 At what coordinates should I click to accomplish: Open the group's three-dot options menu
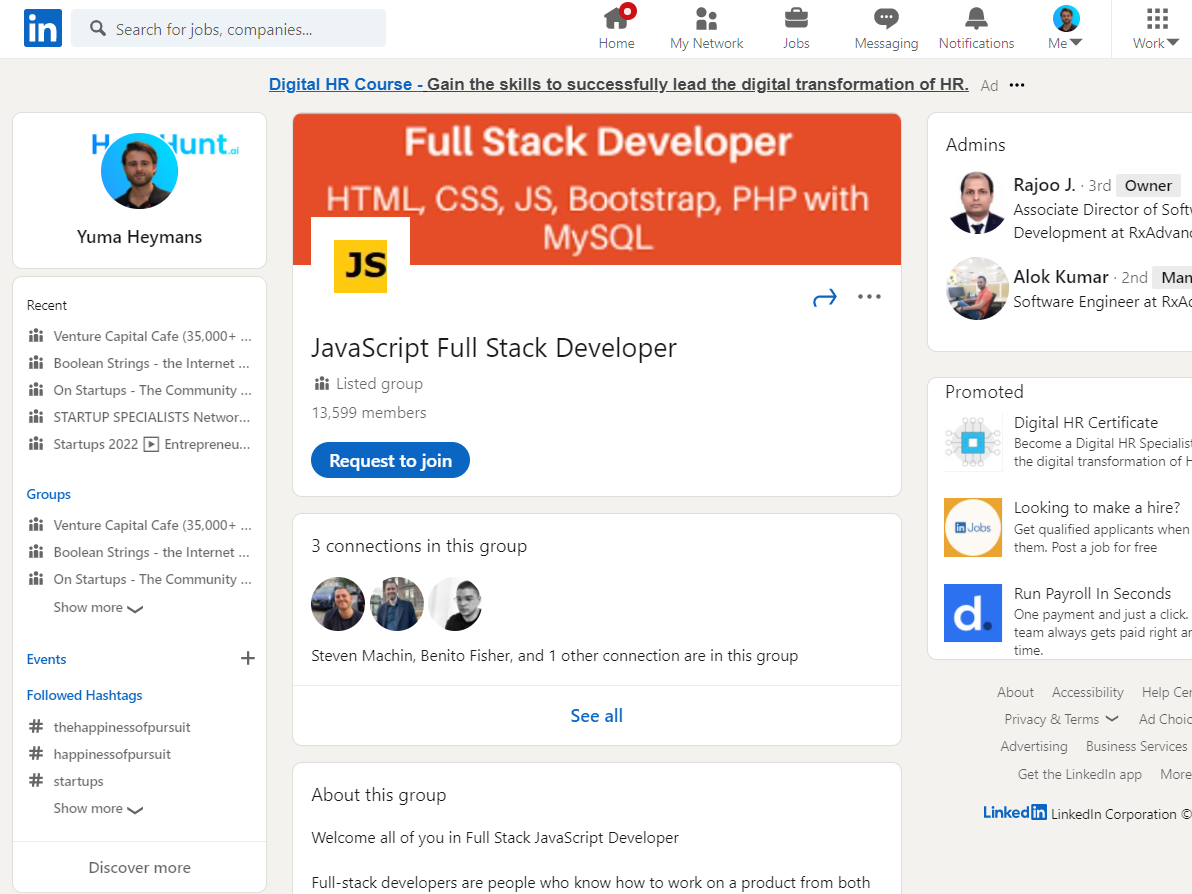(869, 297)
